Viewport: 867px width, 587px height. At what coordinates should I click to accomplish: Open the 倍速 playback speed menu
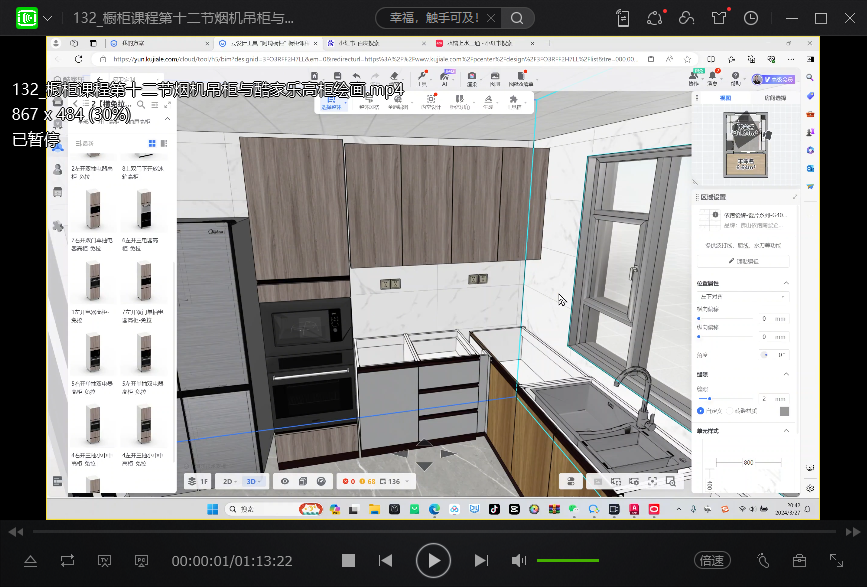coord(712,561)
